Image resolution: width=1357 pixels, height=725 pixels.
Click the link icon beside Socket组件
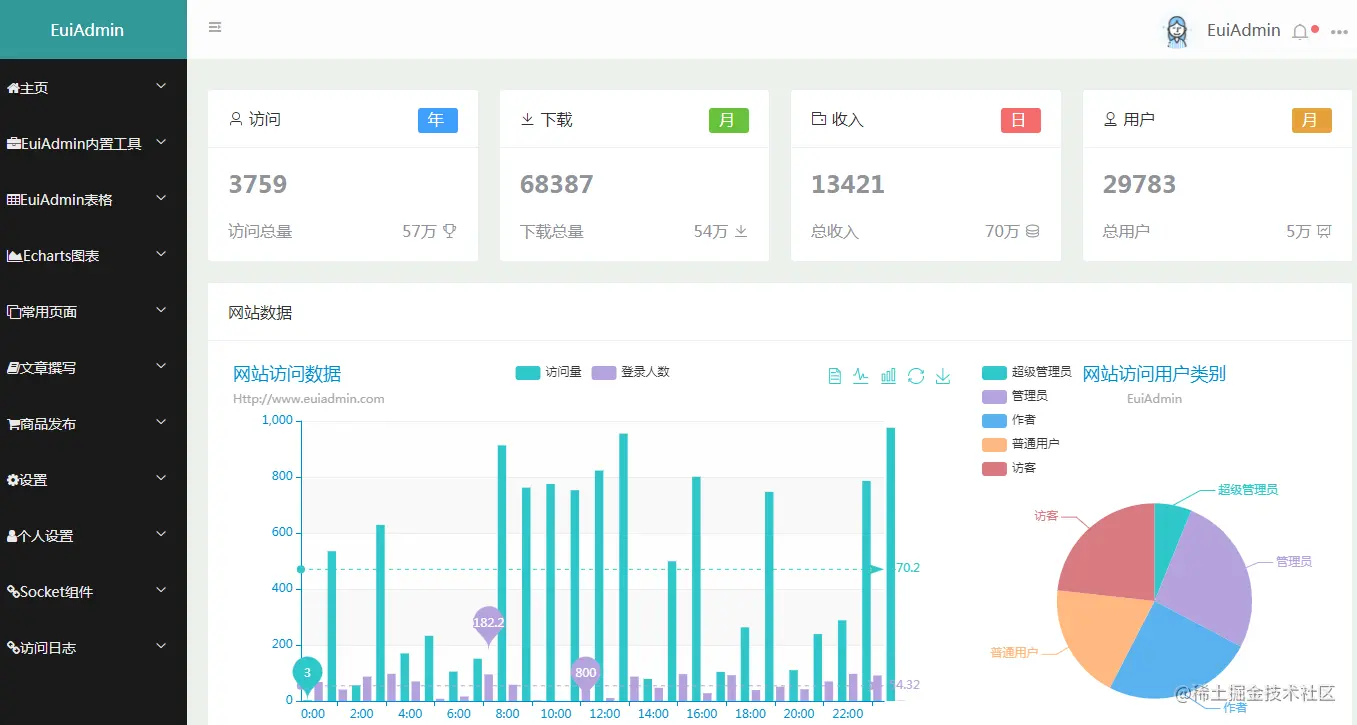pyautogui.click(x=13, y=592)
